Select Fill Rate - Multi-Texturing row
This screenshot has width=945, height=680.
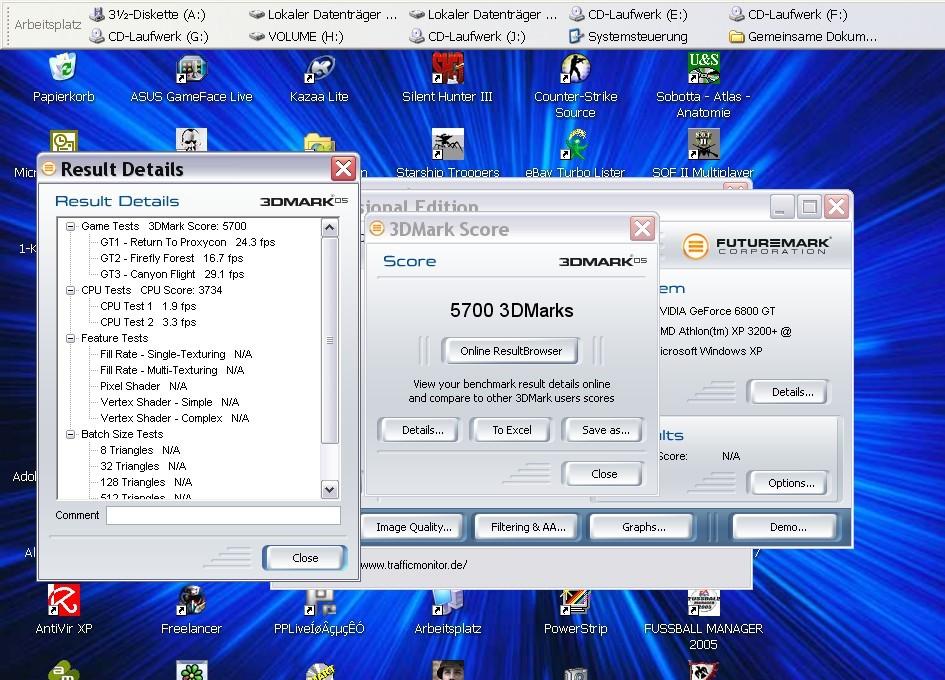coord(172,370)
